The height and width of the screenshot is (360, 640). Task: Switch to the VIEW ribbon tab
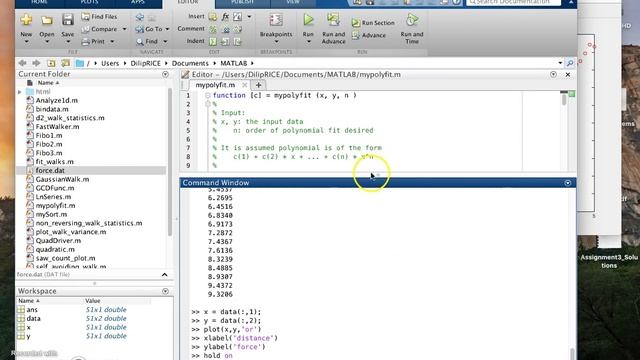point(293,2)
